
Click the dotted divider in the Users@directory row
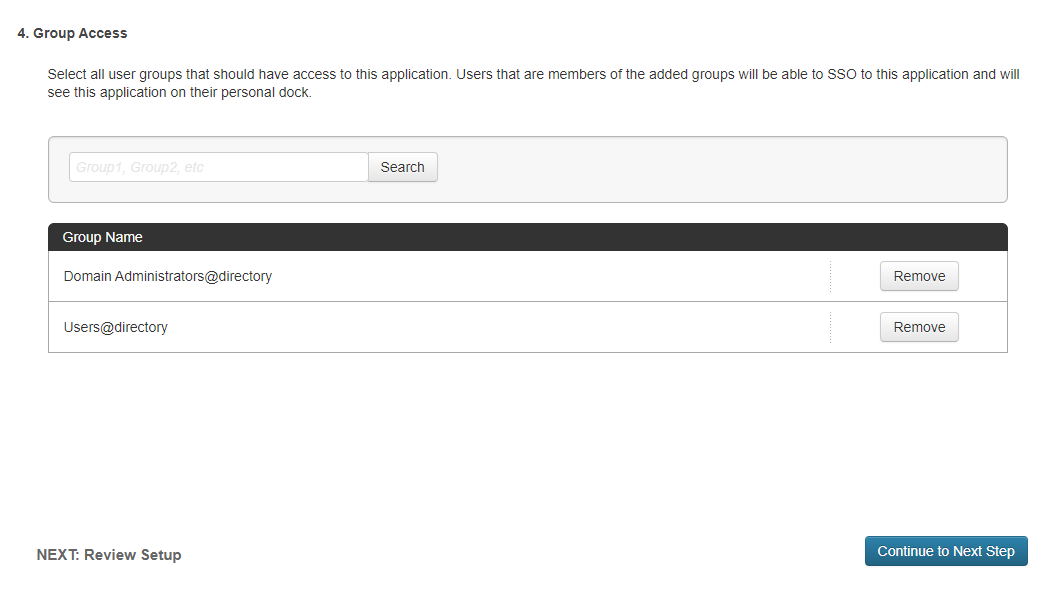tap(830, 326)
